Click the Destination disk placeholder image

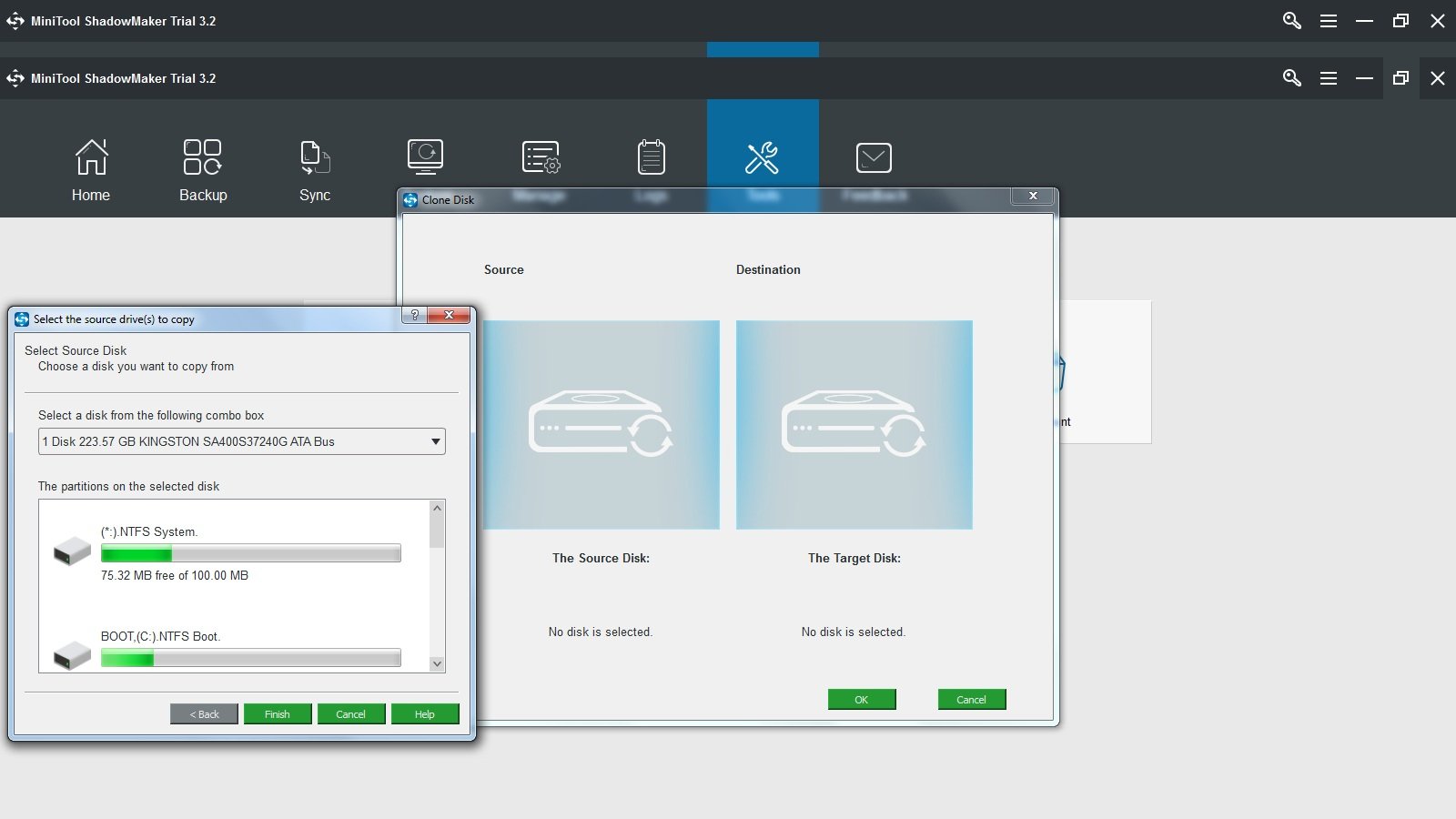[854, 424]
